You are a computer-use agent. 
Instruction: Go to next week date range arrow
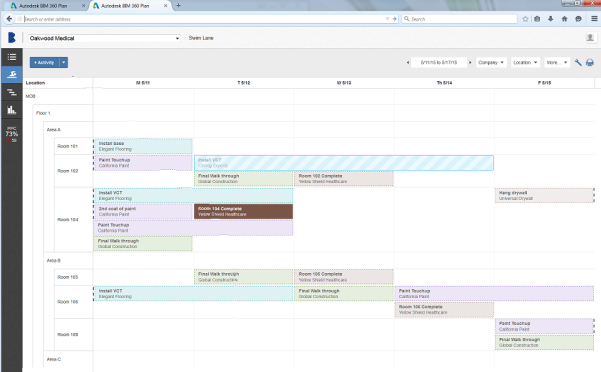click(x=470, y=62)
